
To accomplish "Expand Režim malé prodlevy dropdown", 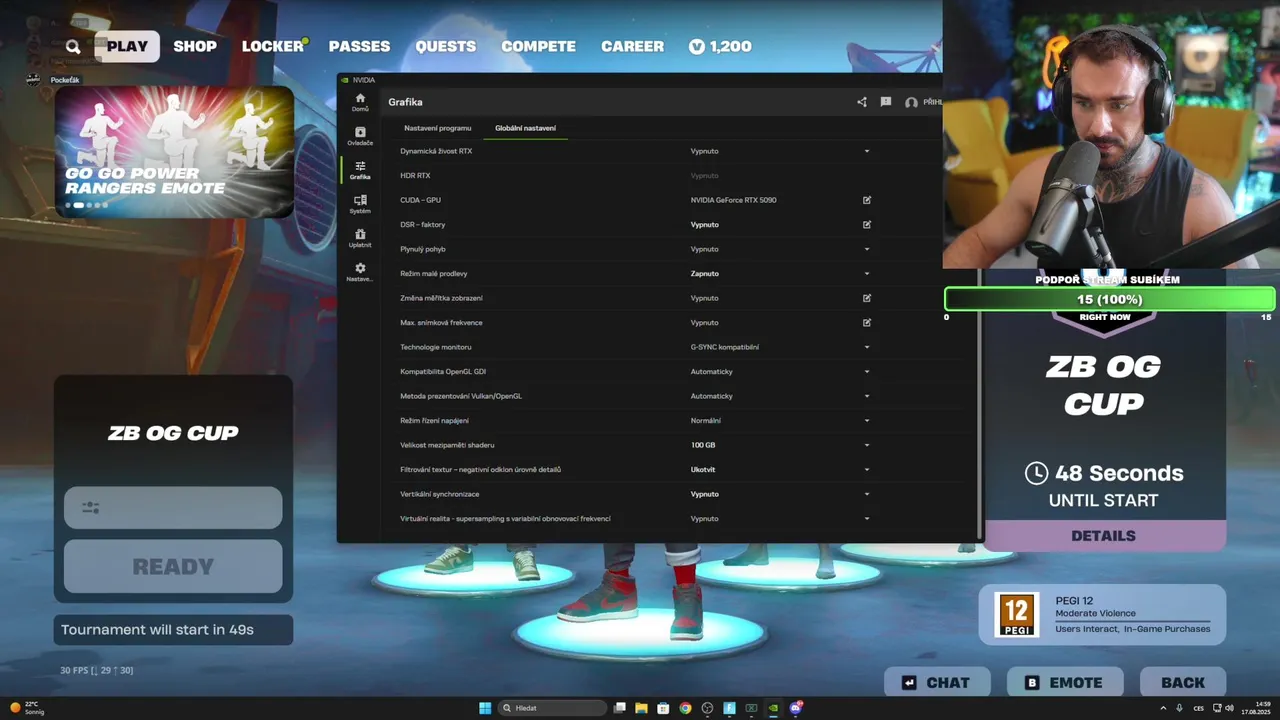I will [867, 273].
